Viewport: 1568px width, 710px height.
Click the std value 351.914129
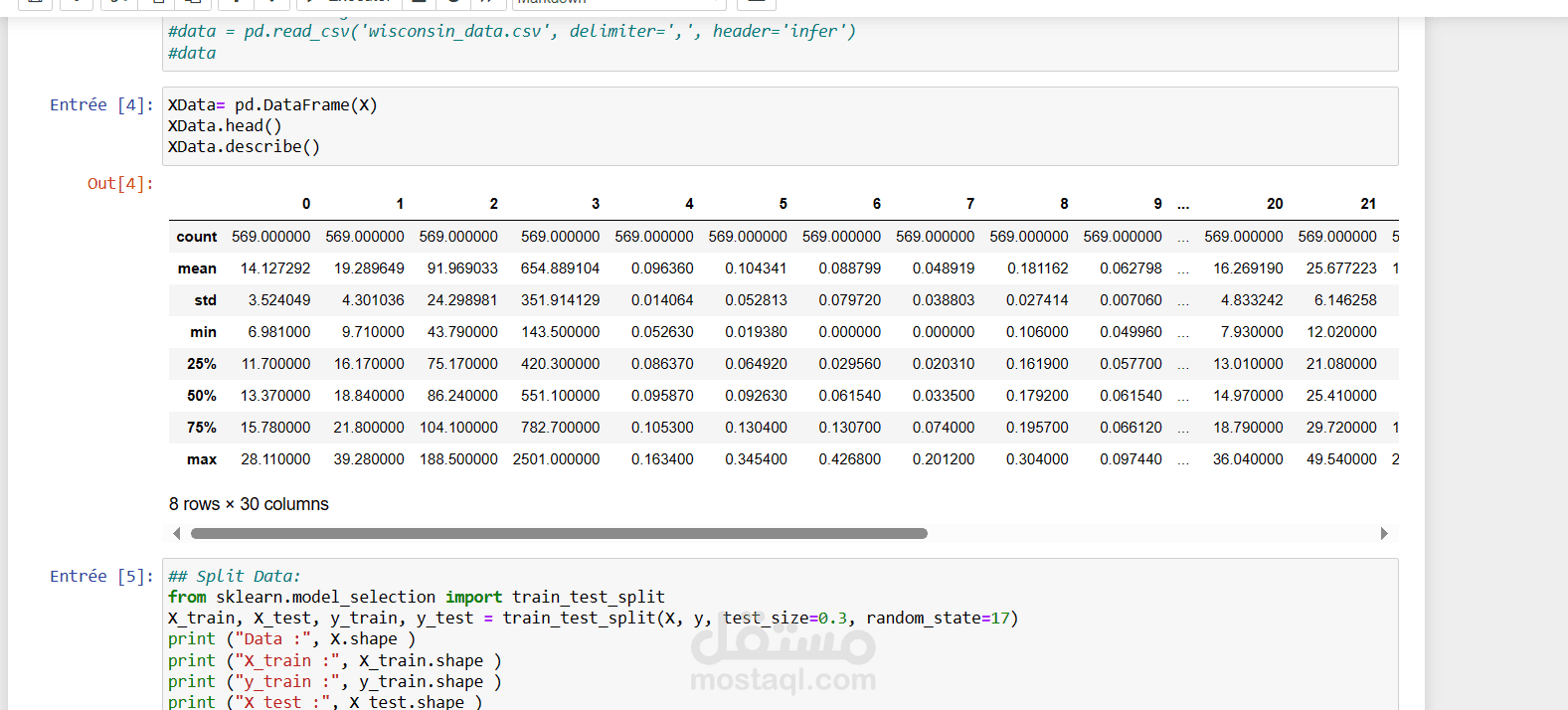click(560, 300)
